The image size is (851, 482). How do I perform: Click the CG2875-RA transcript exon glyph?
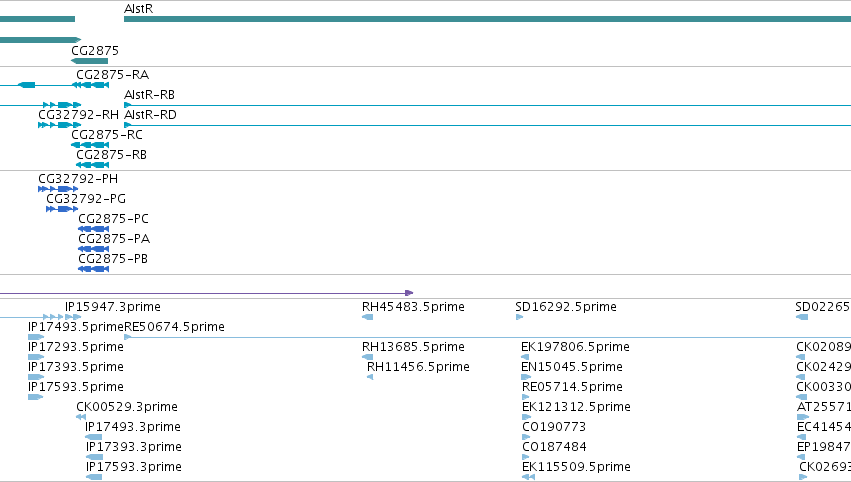tap(91, 85)
